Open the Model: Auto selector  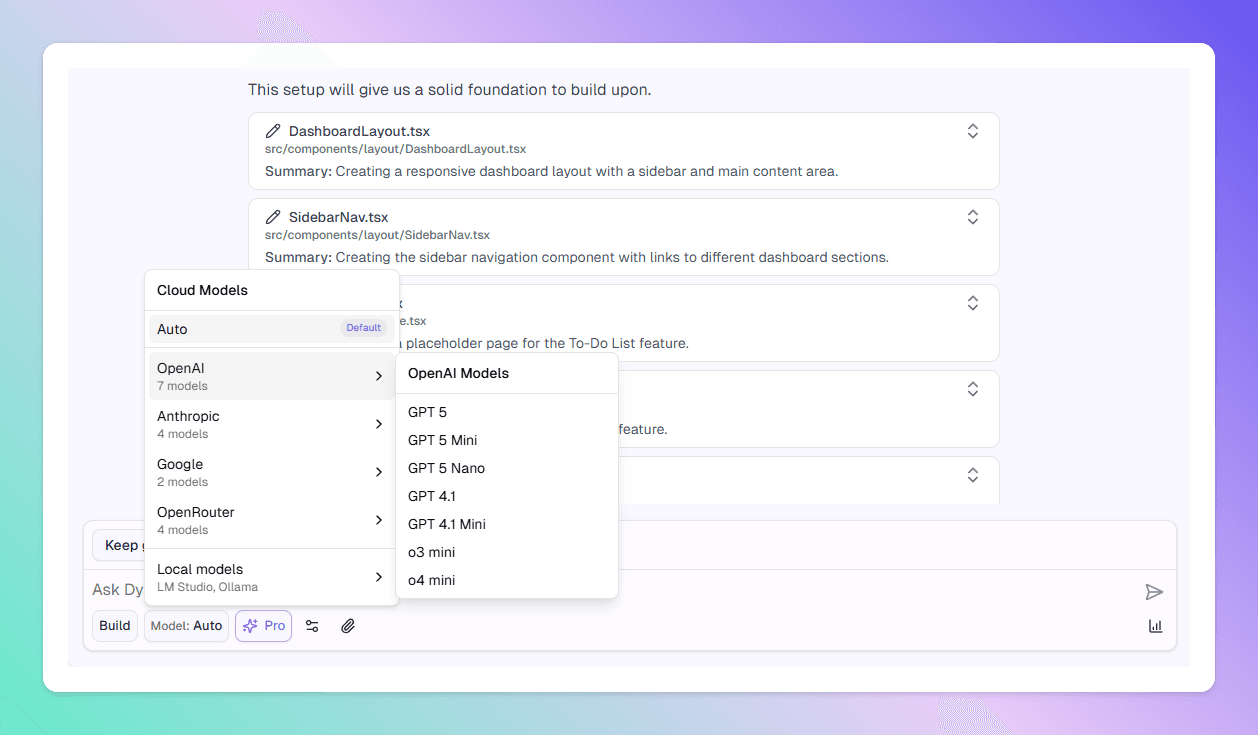pyautogui.click(x=186, y=626)
